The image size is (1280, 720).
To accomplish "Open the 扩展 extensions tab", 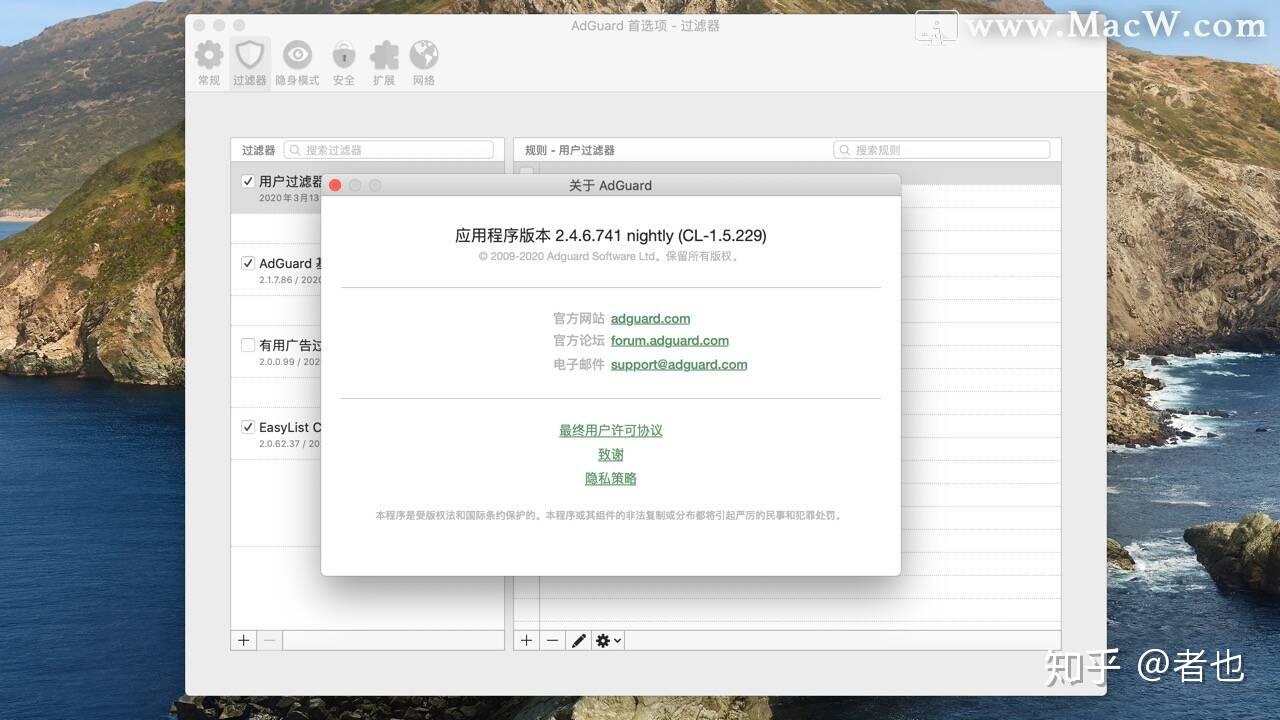I will click(384, 64).
